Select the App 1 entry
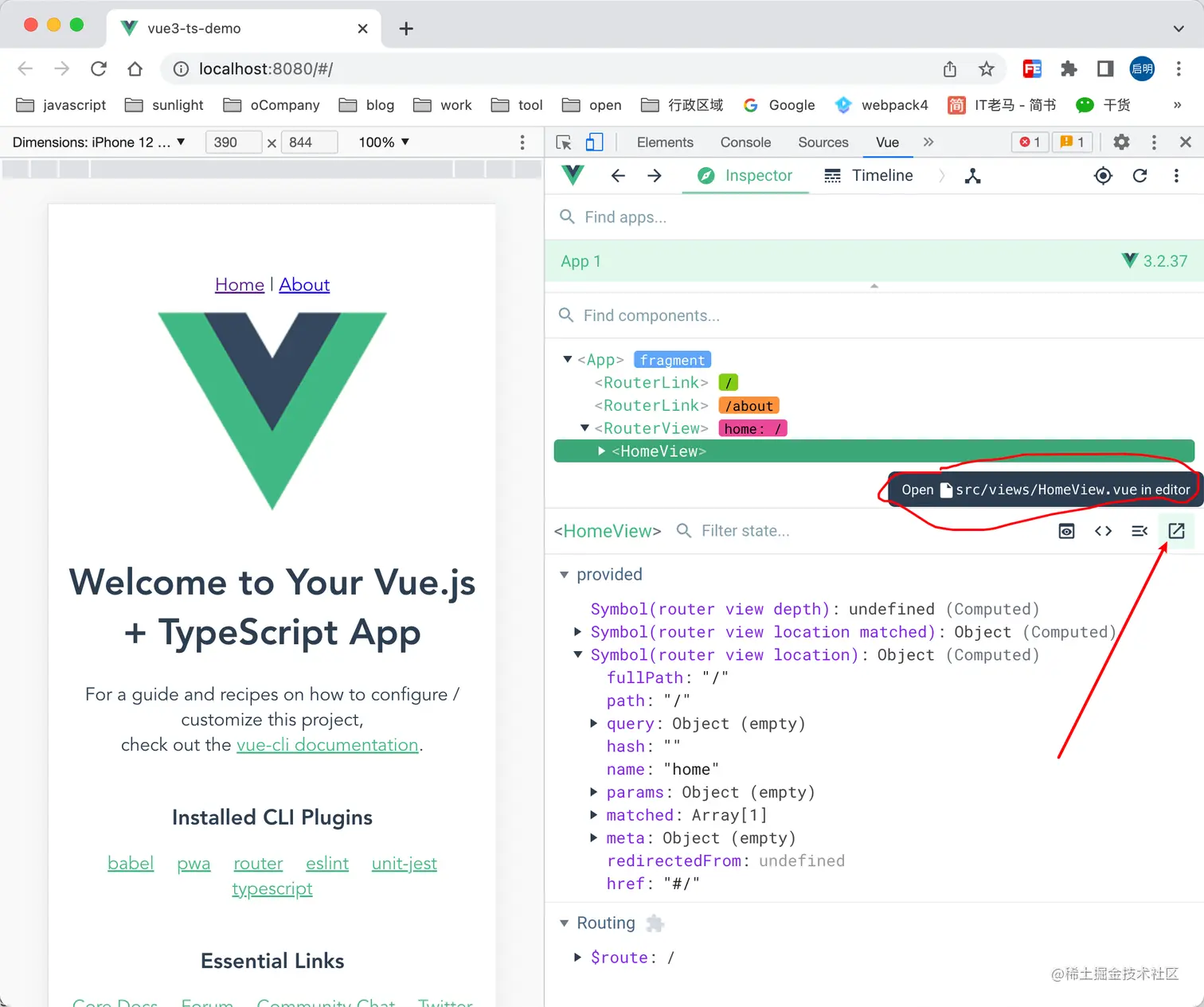The image size is (1204, 1007). 874,261
